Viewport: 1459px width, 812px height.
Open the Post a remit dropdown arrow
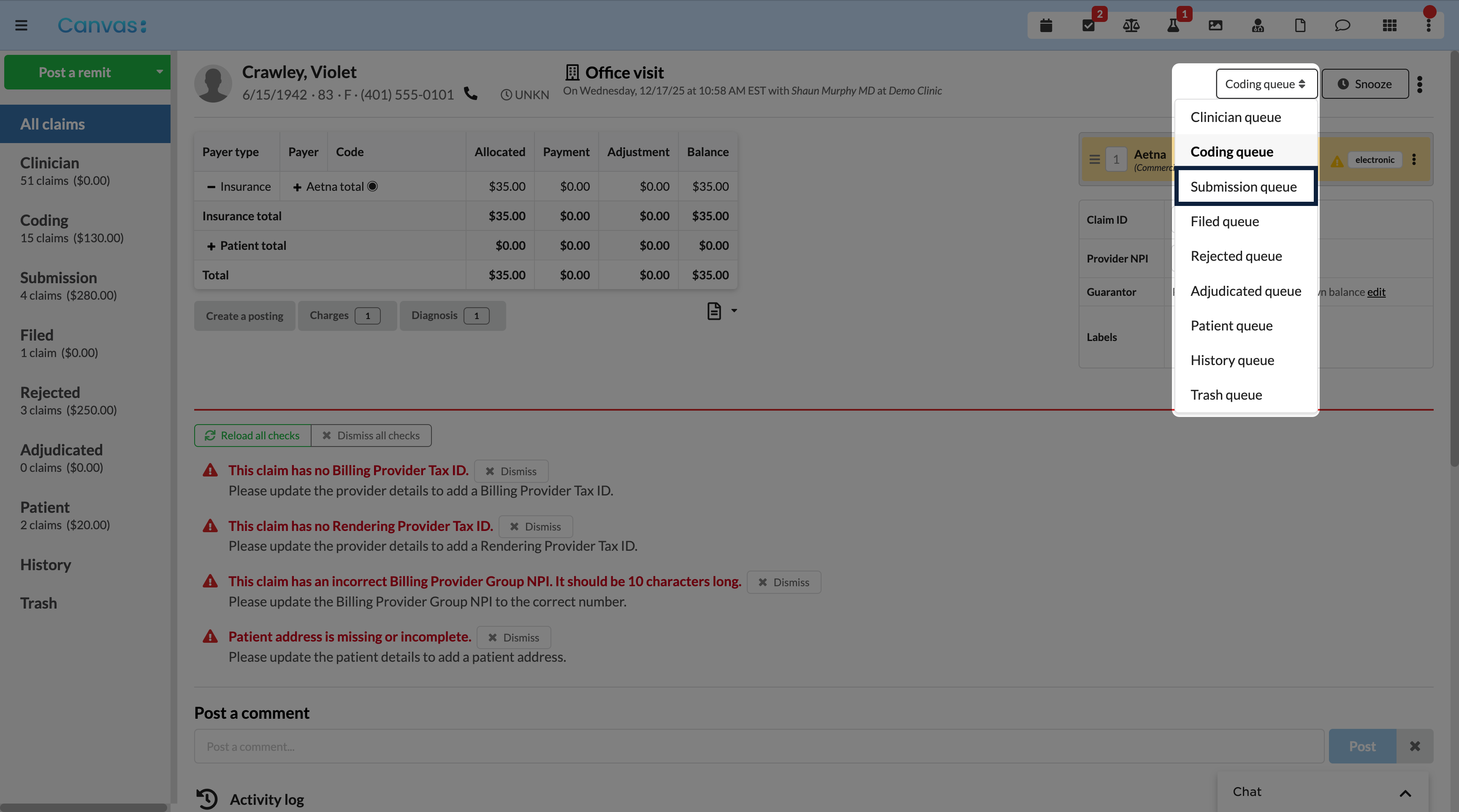pyautogui.click(x=159, y=72)
